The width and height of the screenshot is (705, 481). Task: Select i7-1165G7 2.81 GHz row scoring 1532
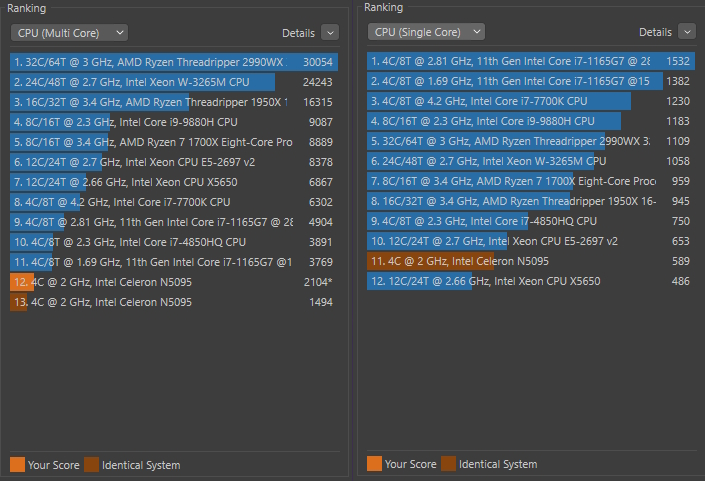(531, 61)
